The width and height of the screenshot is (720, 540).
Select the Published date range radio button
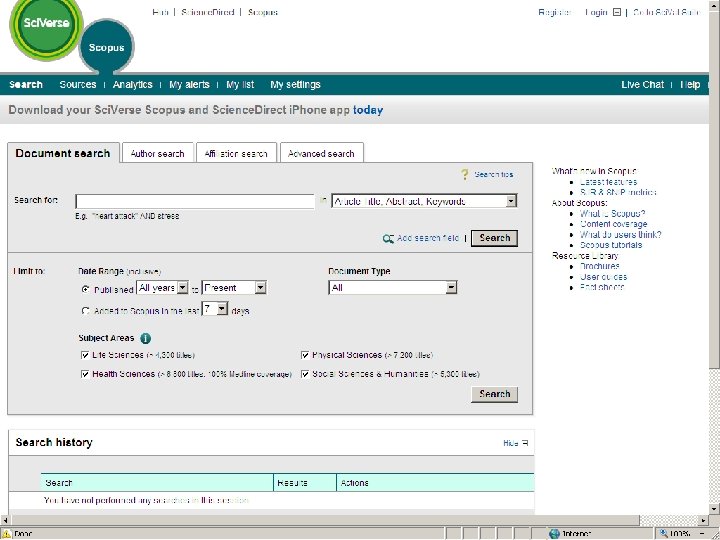(85, 289)
